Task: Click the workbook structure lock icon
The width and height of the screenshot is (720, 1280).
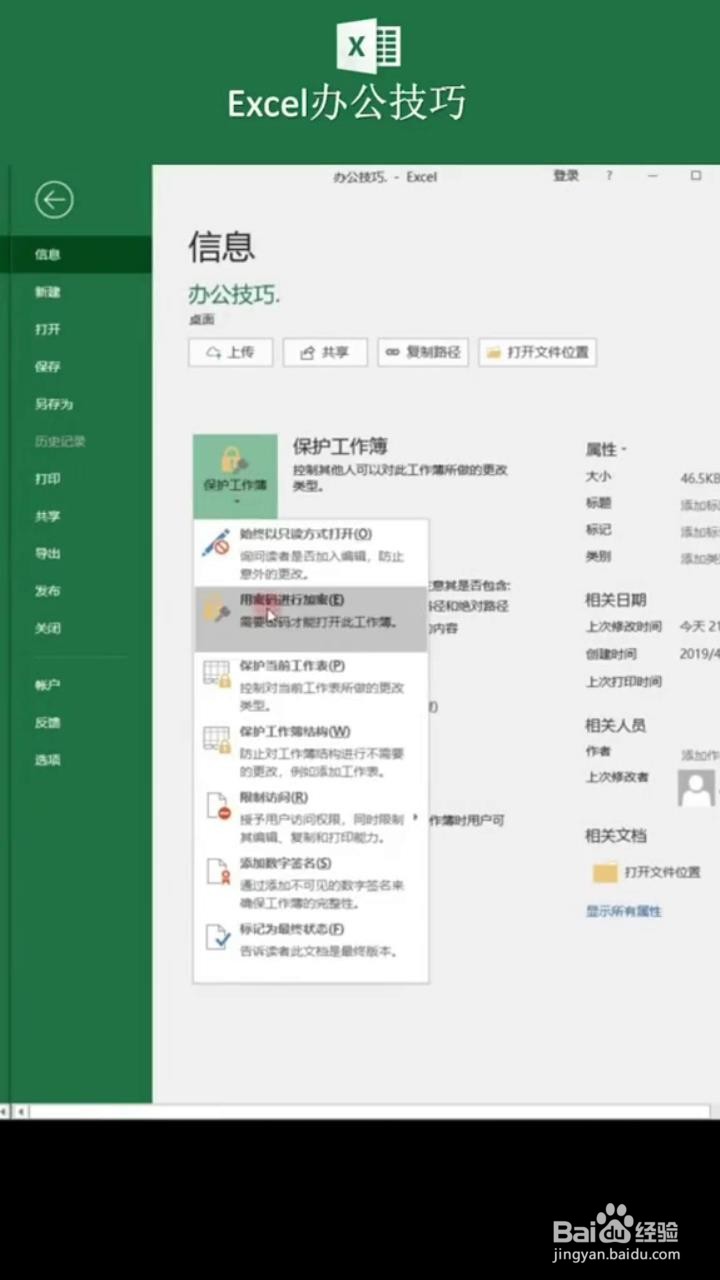Action: (x=216, y=740)
